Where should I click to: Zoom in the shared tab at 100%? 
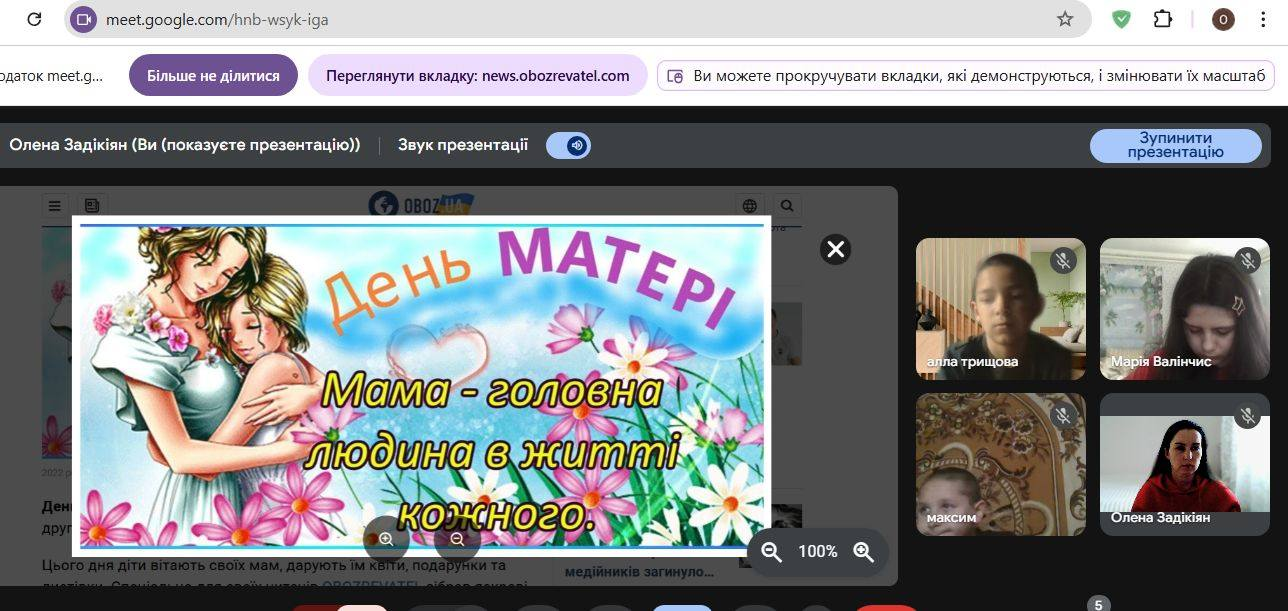(863, 551)
